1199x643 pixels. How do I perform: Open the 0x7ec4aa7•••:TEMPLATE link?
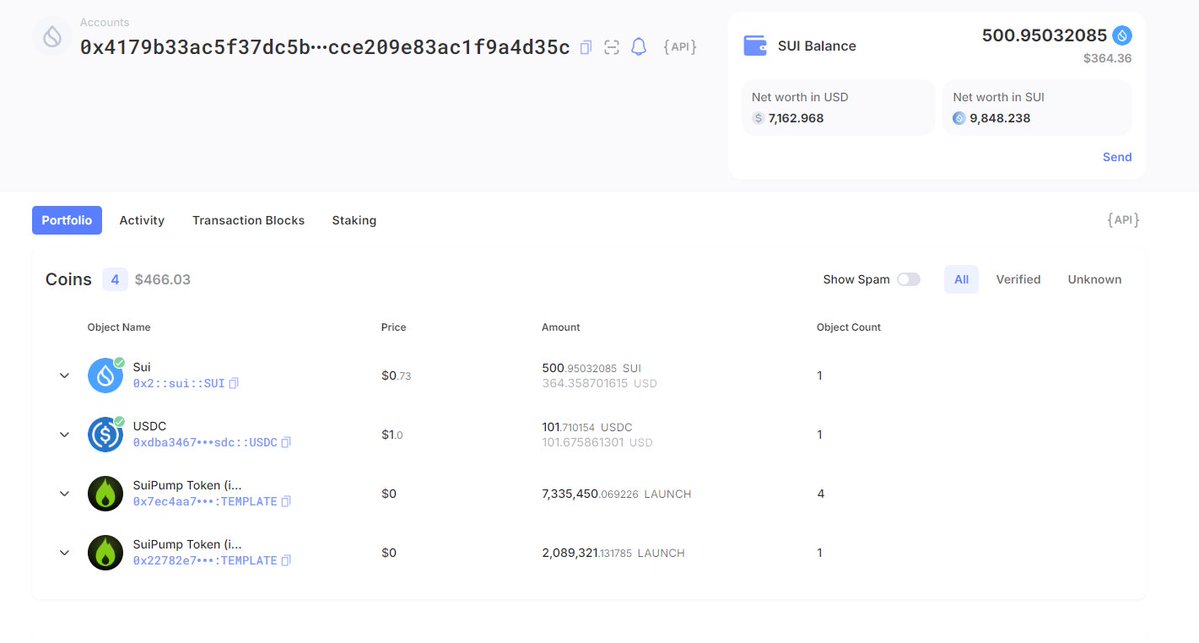coord(205,502)
